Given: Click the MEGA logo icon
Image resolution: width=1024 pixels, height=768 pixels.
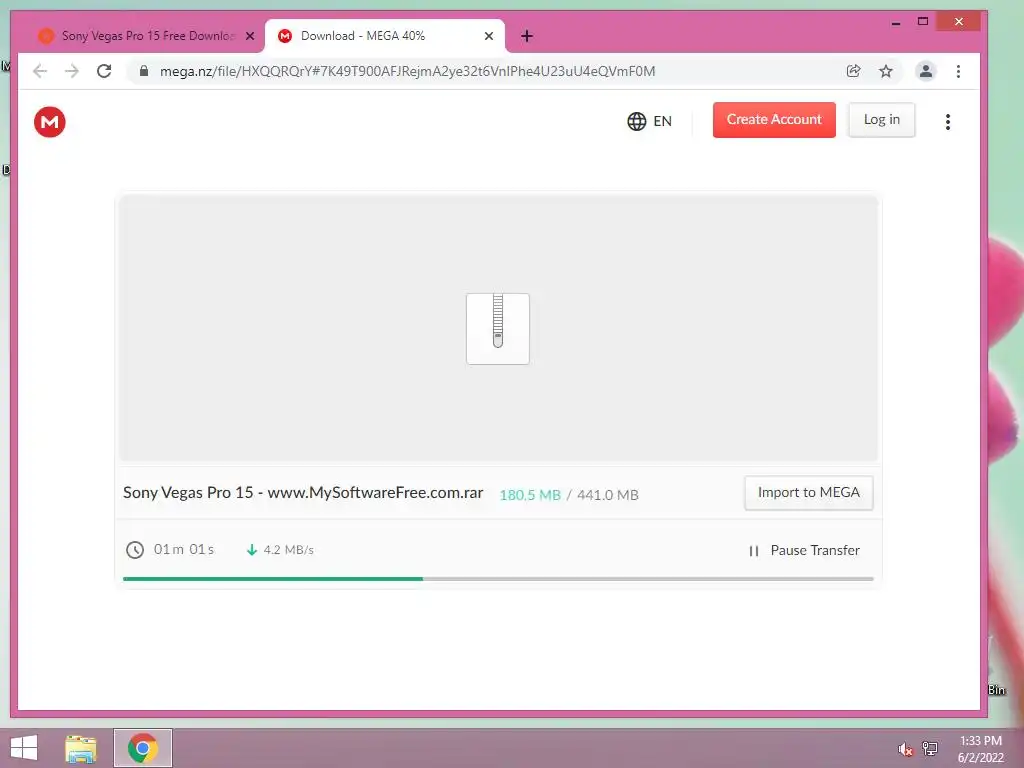Looking at the screenshot, I should pos(50,121).
